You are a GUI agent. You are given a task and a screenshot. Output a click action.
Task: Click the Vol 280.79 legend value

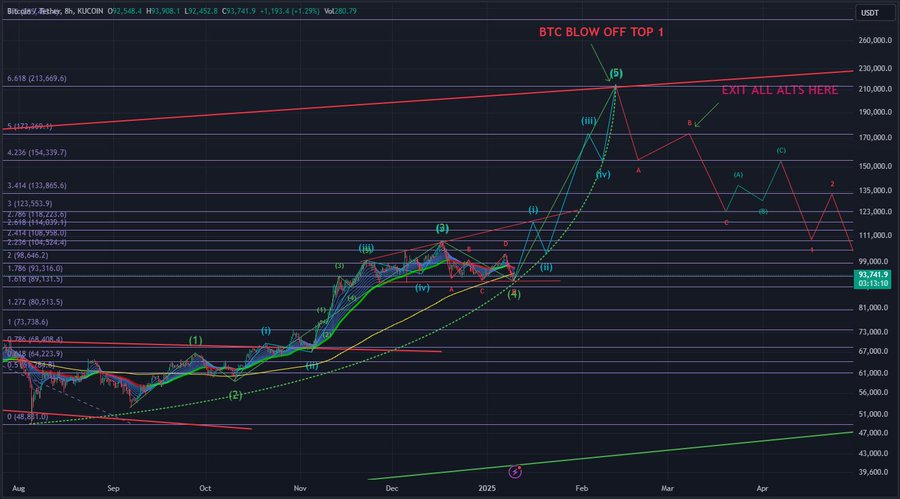pyautogui.click(x=340, y=11)
